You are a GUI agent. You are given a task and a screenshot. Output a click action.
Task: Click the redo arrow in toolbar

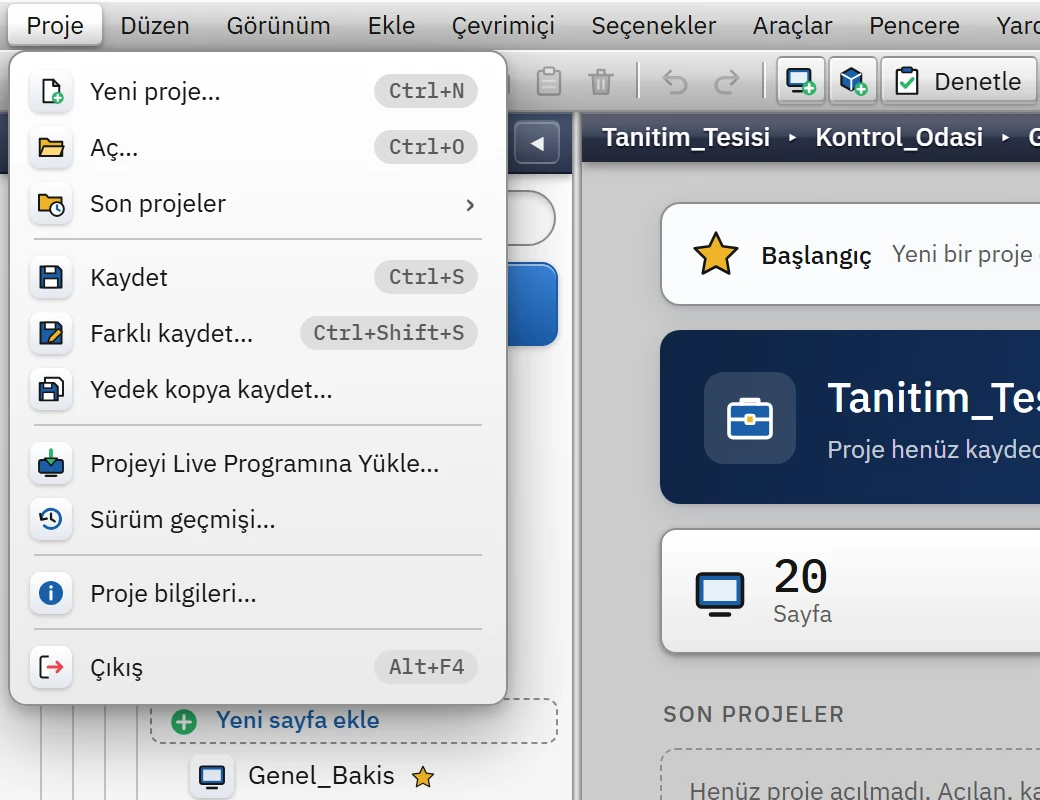pos(727,82)
